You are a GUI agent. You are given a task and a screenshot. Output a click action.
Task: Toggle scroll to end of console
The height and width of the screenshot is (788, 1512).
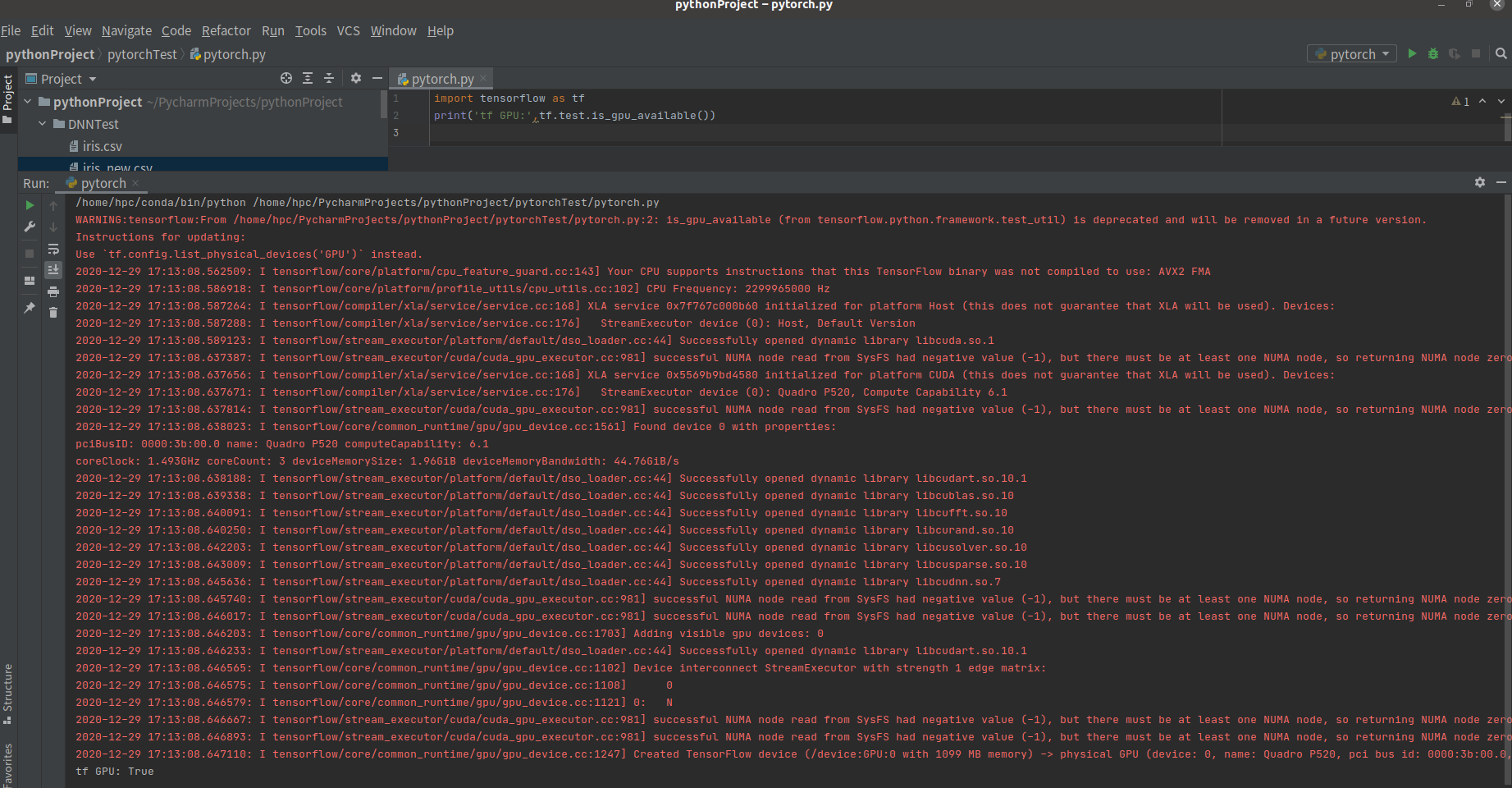click(x=53, y=270)
